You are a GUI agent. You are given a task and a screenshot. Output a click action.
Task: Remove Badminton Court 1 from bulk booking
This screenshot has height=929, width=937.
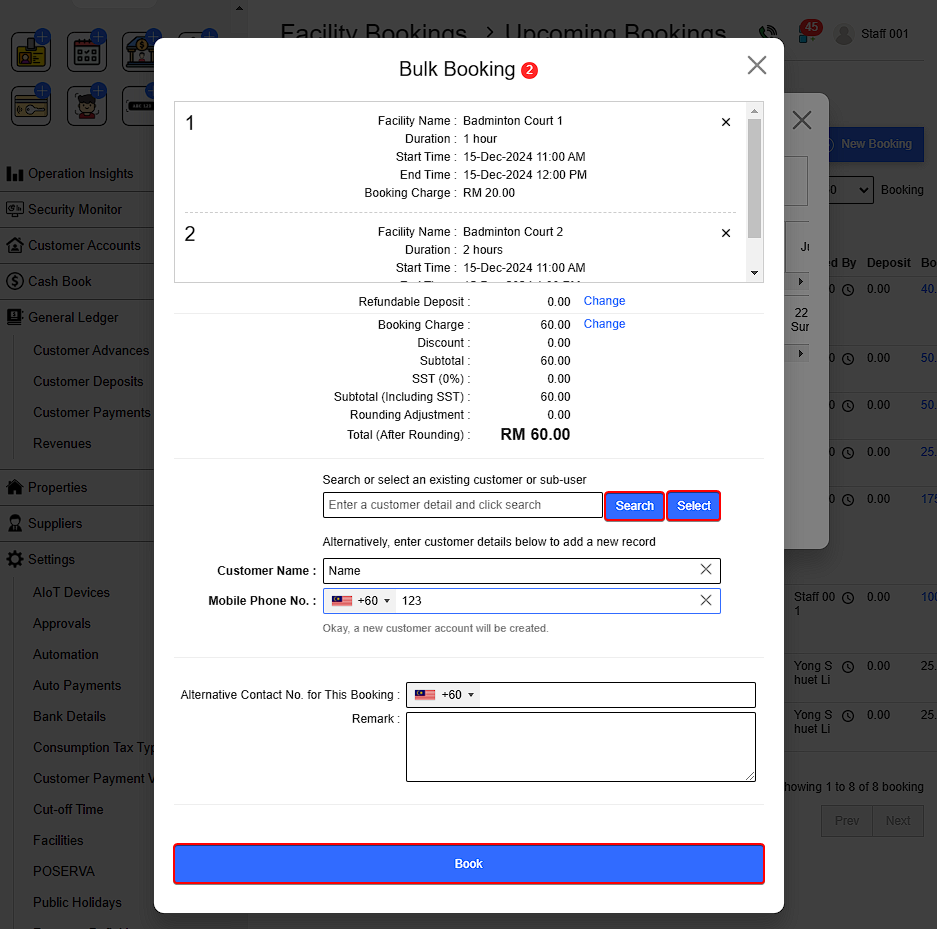(x=726, y=122)
